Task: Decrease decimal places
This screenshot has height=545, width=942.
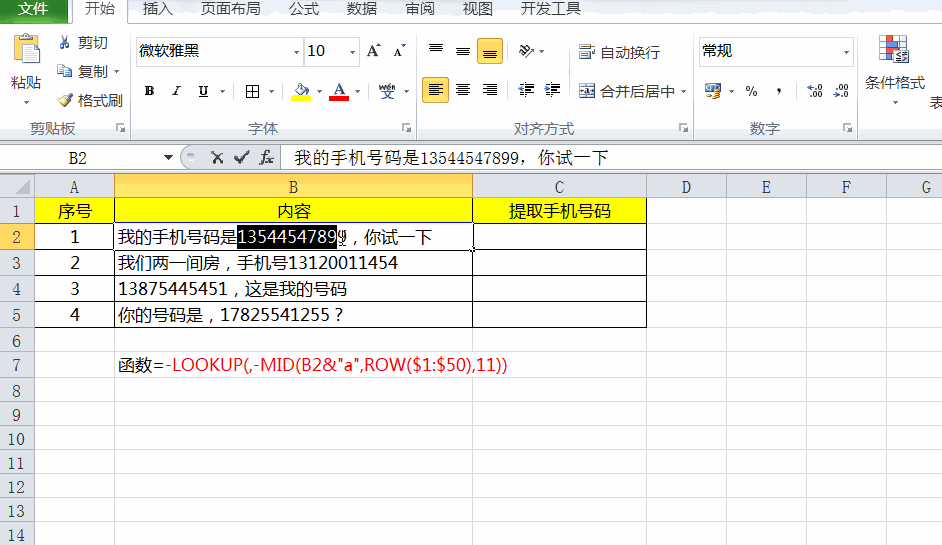Action: click(x=842, y=91)
